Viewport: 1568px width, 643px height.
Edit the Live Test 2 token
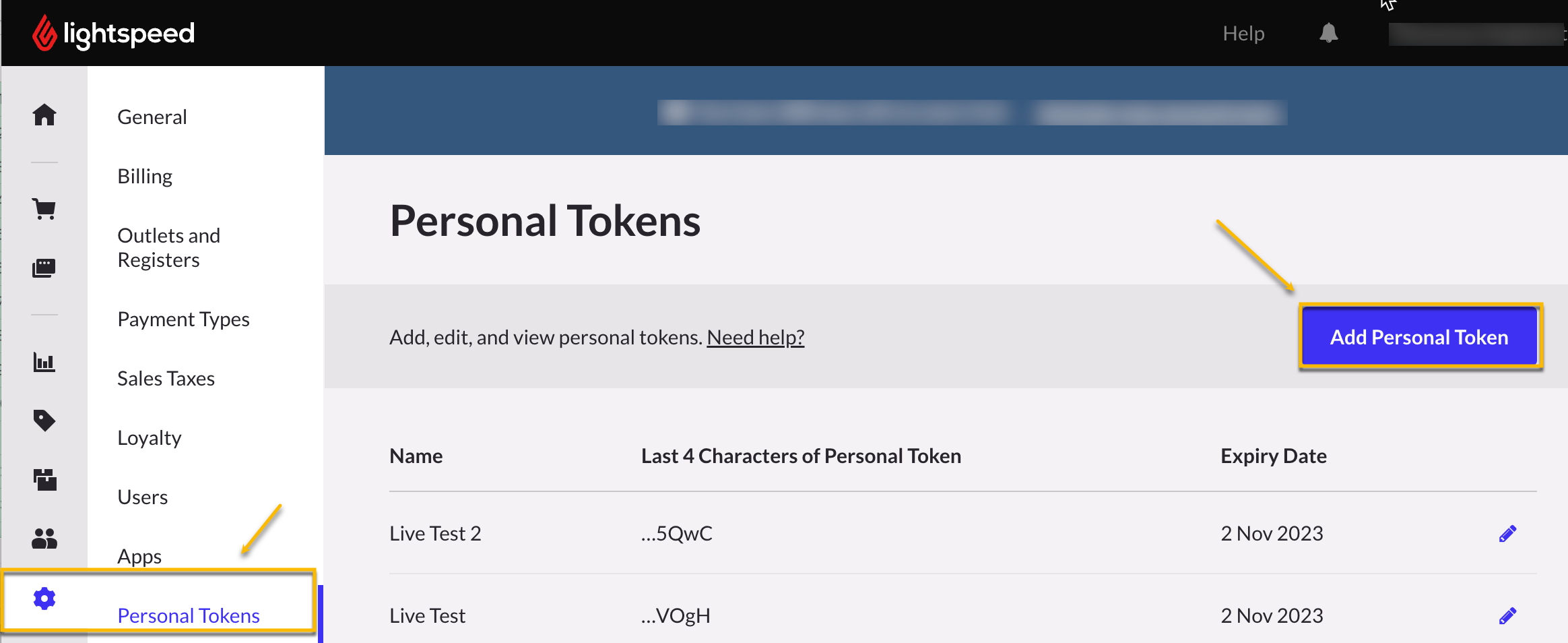tap(1507, 534)
